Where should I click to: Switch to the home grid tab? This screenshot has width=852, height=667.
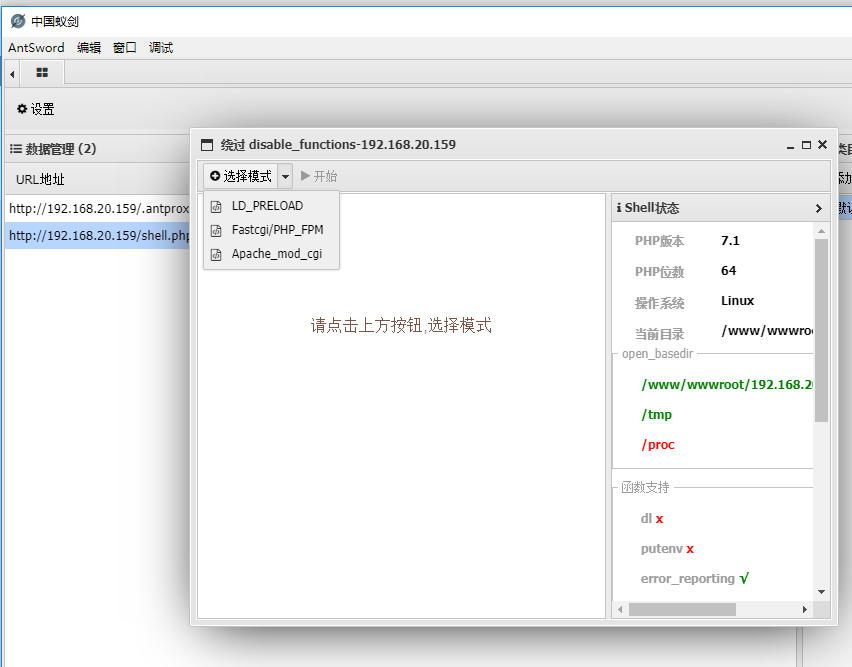tap(42, 72)
